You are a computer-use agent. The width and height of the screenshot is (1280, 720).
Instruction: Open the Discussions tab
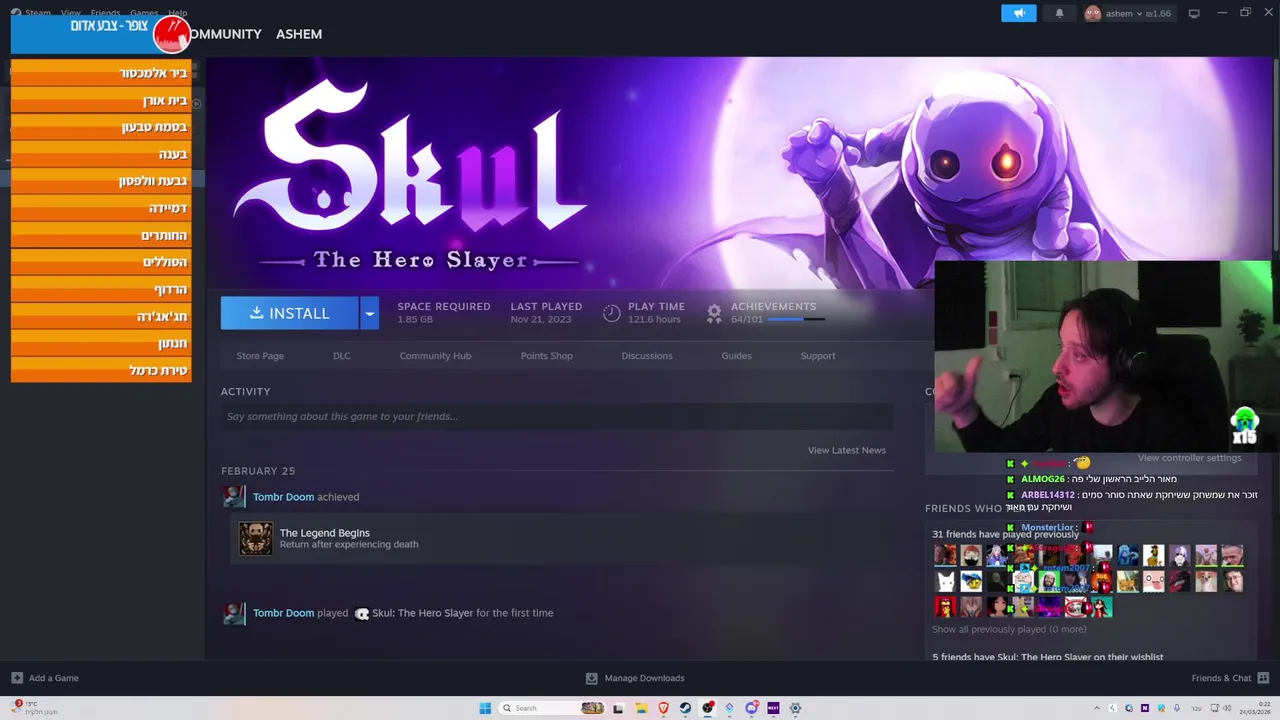point(647,356)
